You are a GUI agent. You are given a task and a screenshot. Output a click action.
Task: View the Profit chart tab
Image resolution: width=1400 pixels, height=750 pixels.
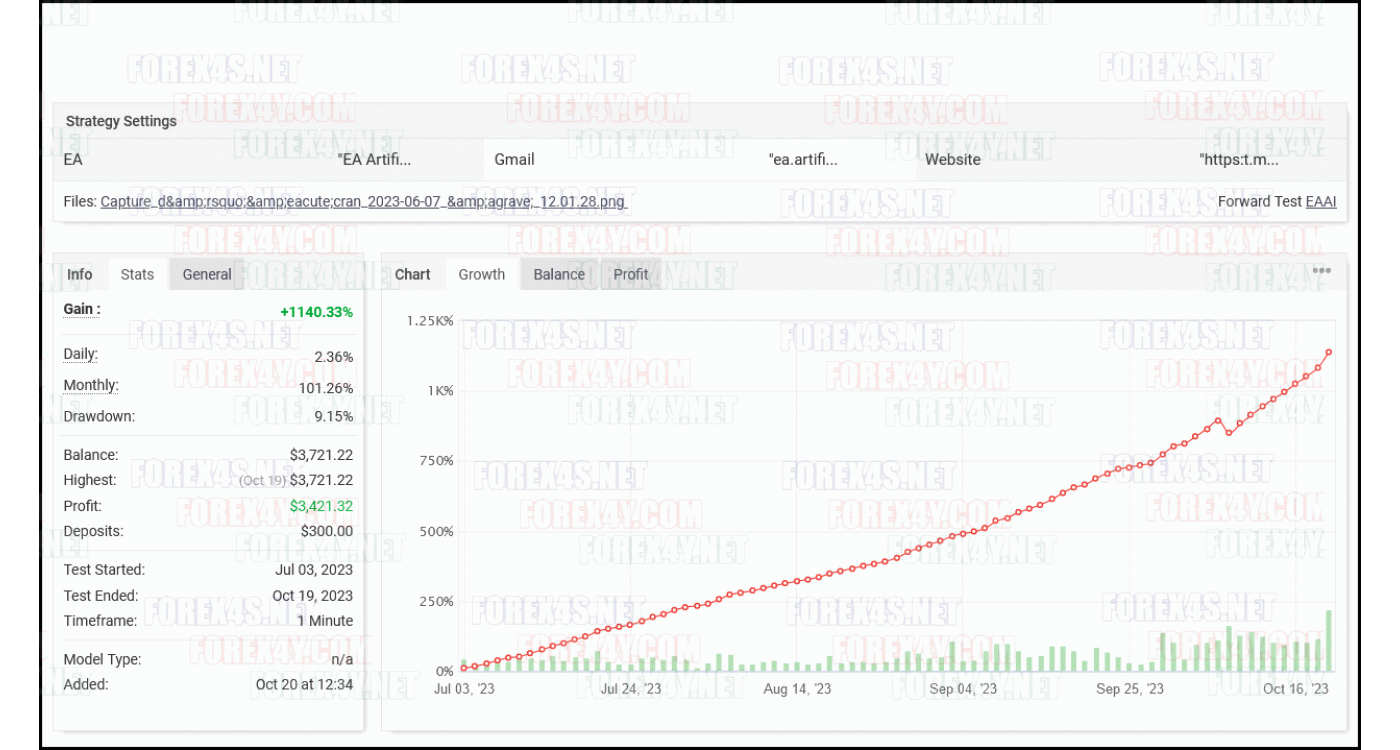[x=631, y=274]
